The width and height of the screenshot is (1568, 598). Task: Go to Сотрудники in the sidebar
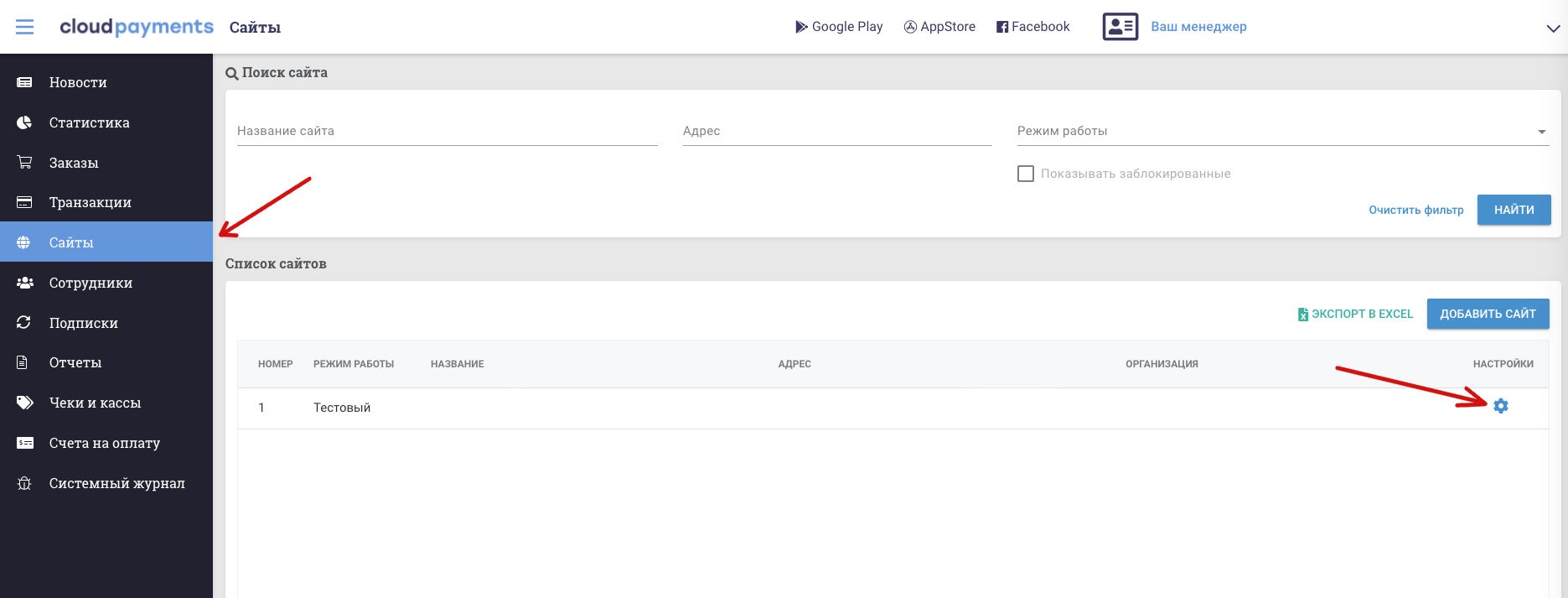[x=91, y=283]
